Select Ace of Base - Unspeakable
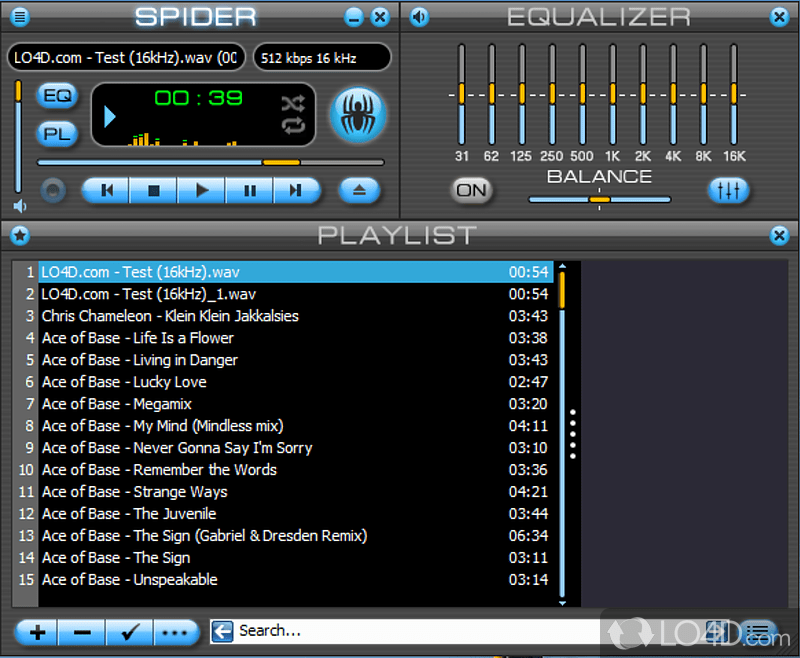The image size is (800, 658). coord(296,579)
